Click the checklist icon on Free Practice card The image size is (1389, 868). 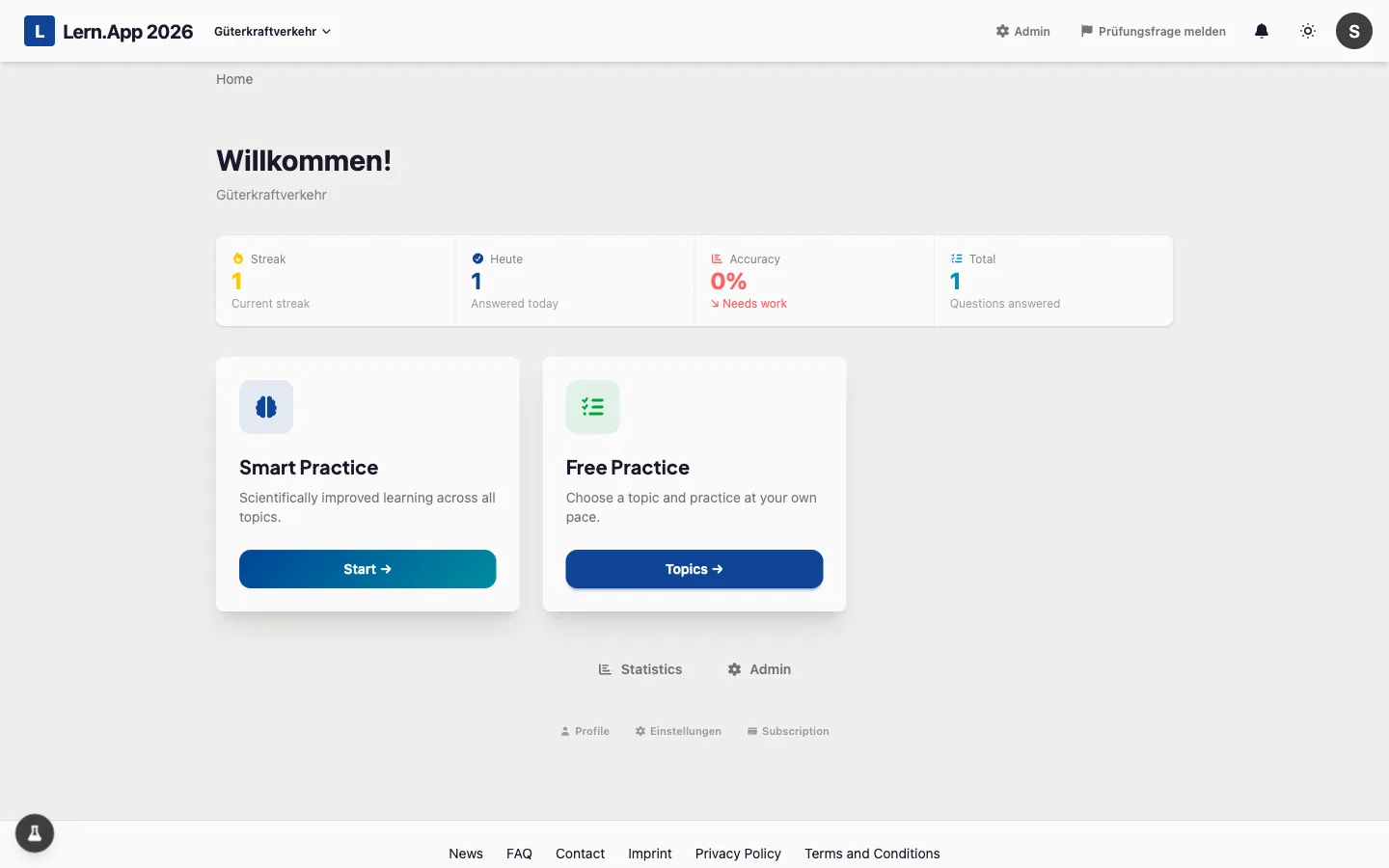(592, 407)
